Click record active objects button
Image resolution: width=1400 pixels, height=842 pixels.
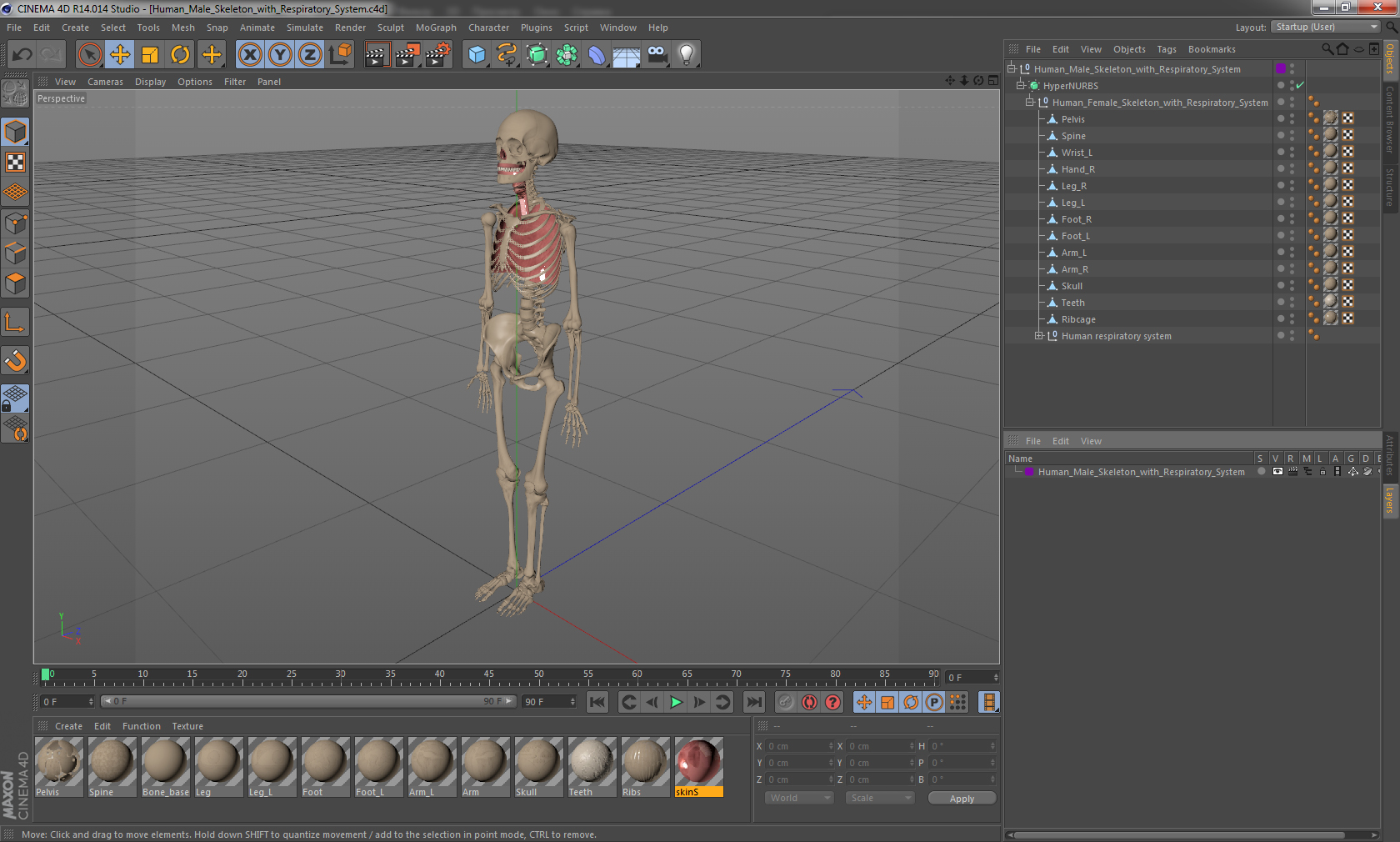point(785,702)
